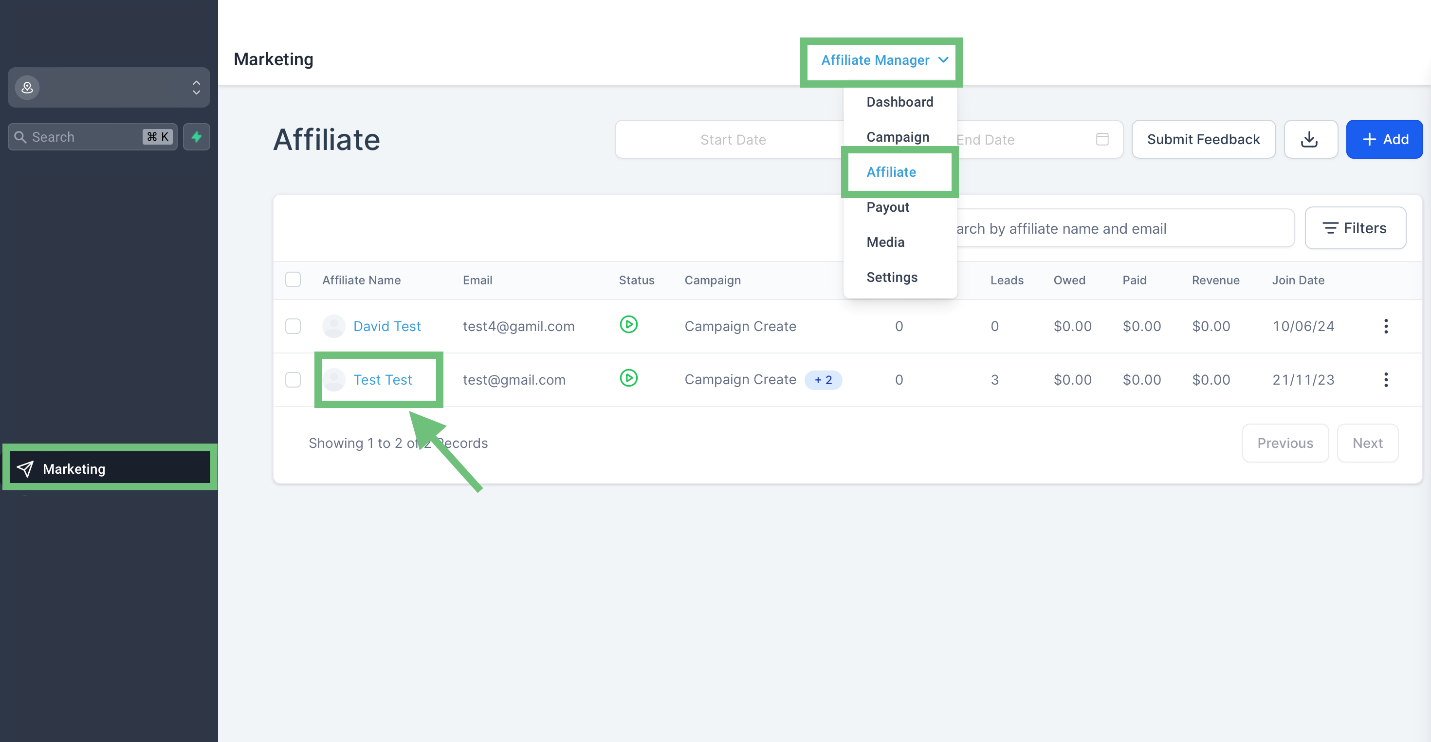Select Dashboard from the dropdown menu

(900, 102)
